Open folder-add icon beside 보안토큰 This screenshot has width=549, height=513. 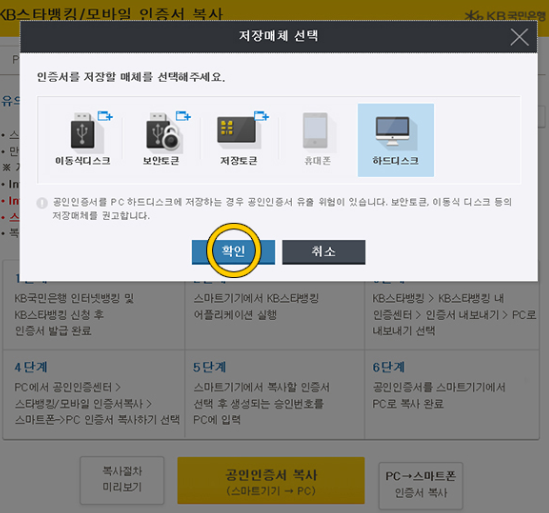pyautogui.click(x=183, y=116)
